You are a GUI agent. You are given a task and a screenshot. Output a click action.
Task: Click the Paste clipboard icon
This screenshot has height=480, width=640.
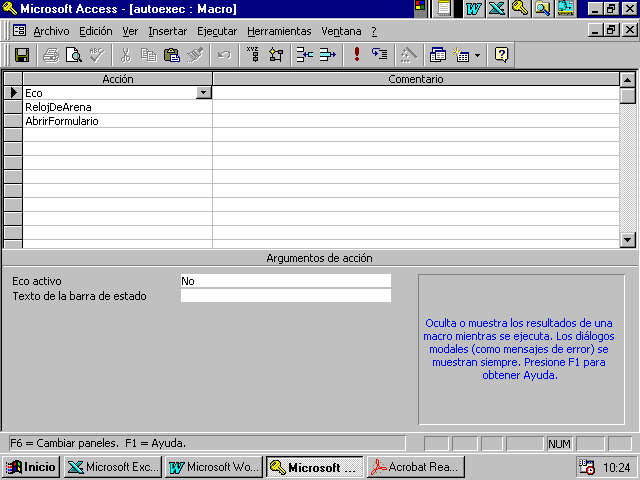[x=171, y=55]
